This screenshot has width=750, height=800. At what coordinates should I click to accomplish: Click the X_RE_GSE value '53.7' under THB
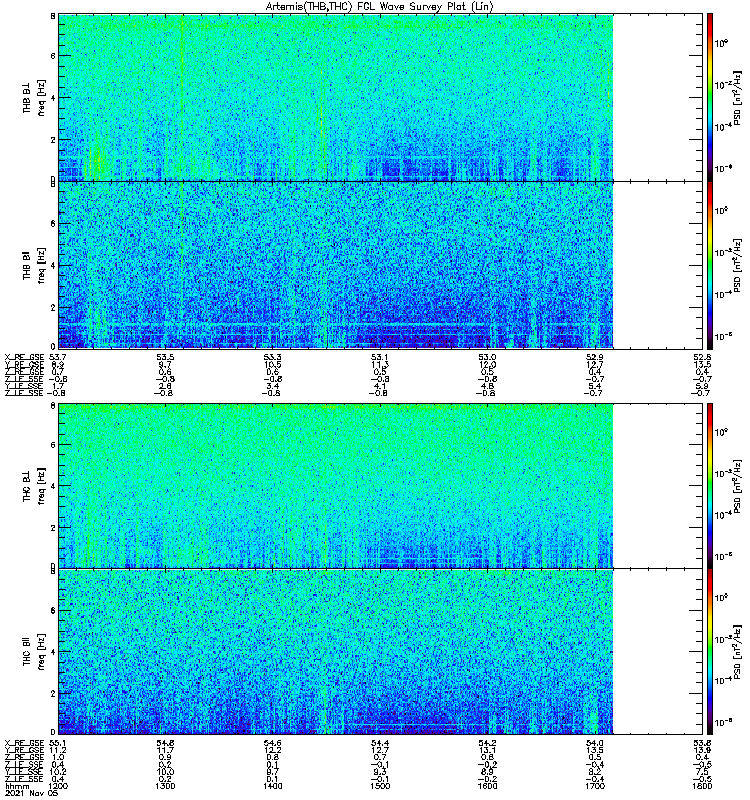pyautogui.click(x=58, y=357)
